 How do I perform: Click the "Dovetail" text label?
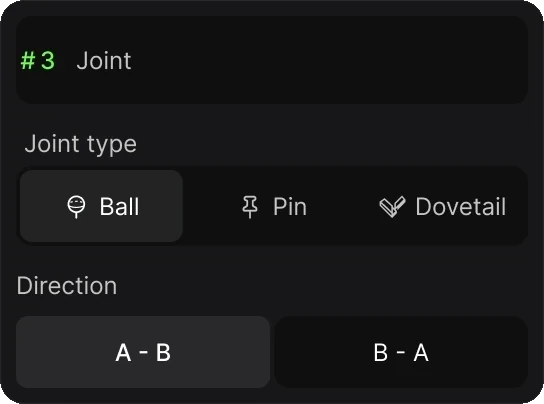click(461, 207)
